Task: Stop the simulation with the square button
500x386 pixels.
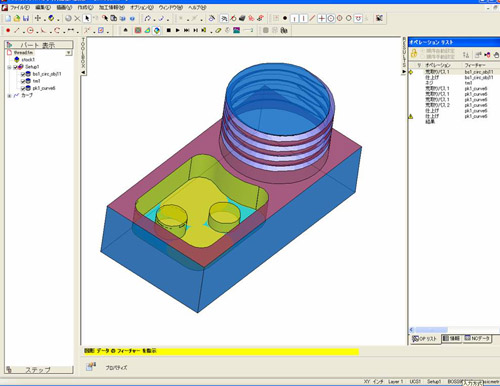Action: point(169,30)
